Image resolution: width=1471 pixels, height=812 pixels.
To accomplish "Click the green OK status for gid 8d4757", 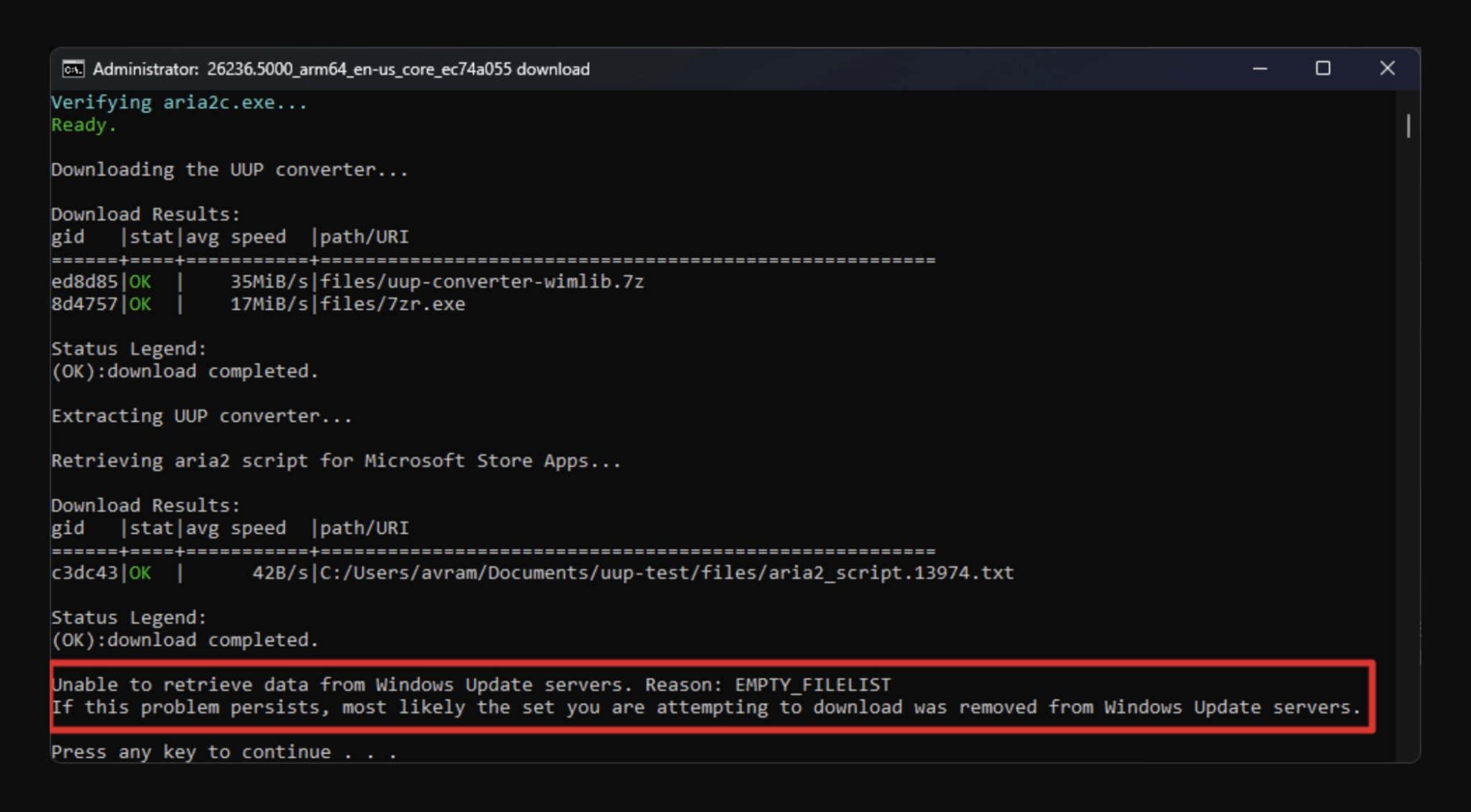I will (140, 304).
